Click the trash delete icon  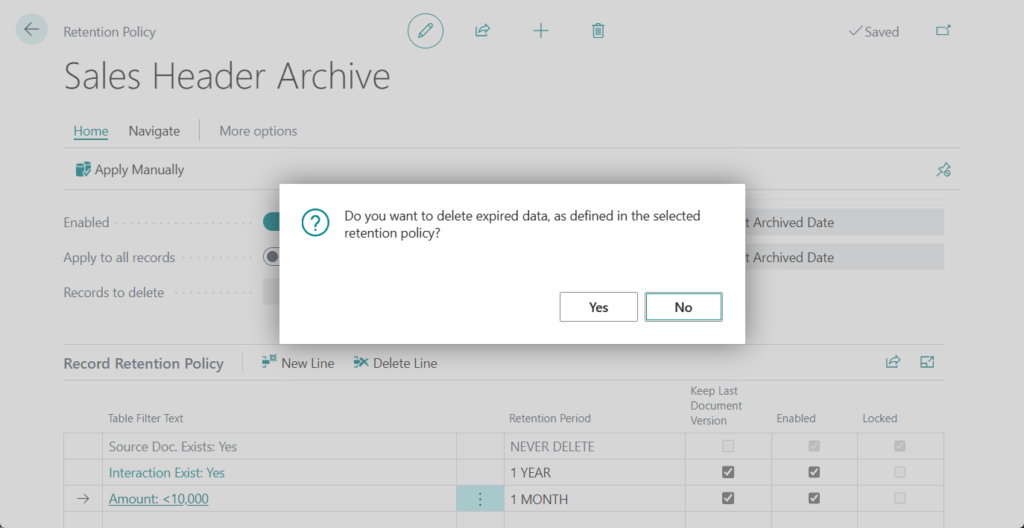pos(598,31)
